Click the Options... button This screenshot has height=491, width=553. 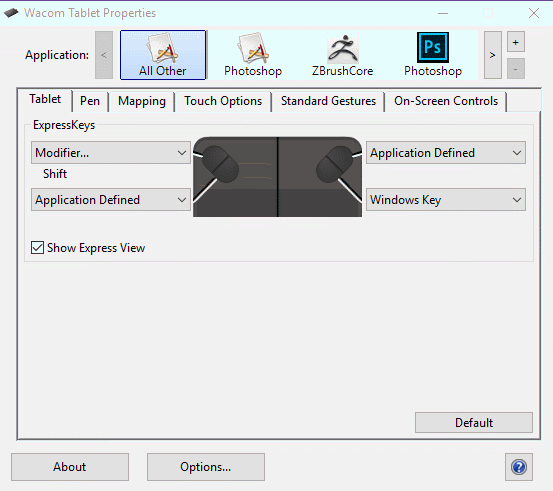click(x=206, y=467)
